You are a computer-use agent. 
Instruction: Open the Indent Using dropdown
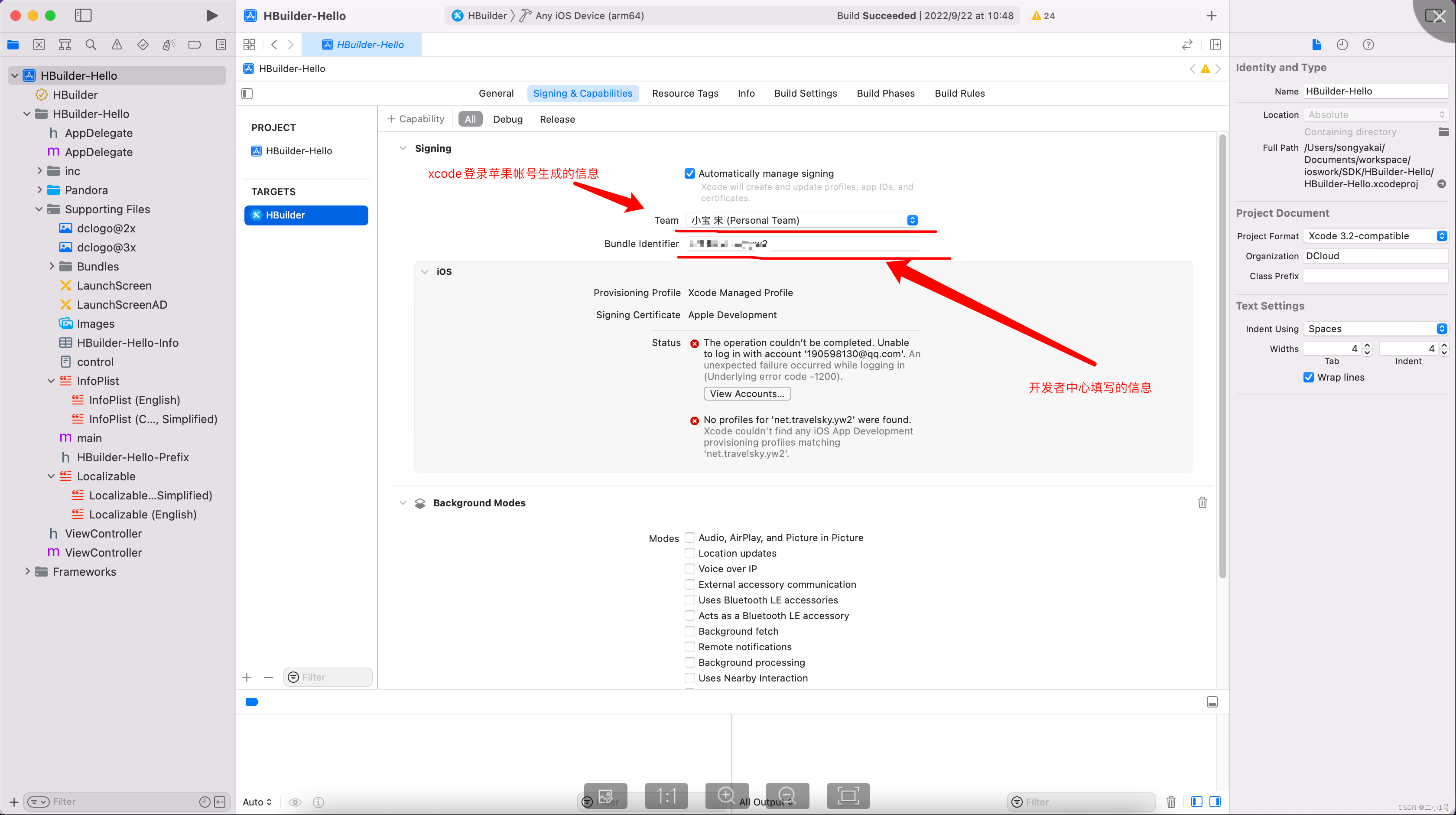[x=1376, y=329]
